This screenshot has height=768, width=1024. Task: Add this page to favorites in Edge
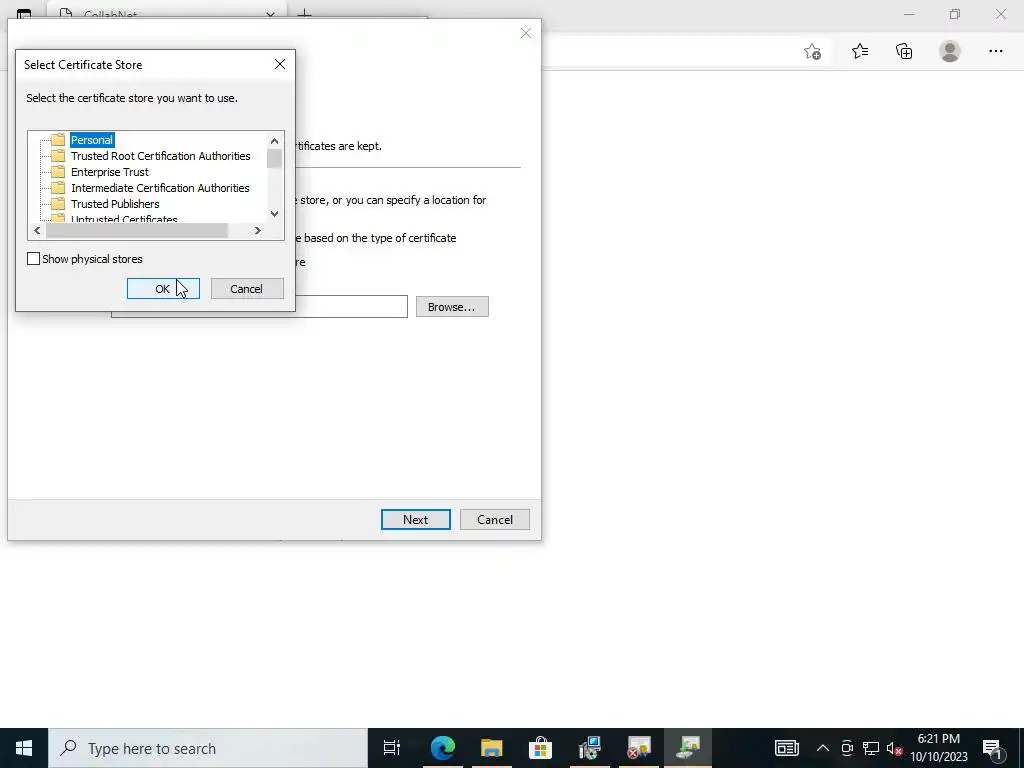tap(812, 52)
